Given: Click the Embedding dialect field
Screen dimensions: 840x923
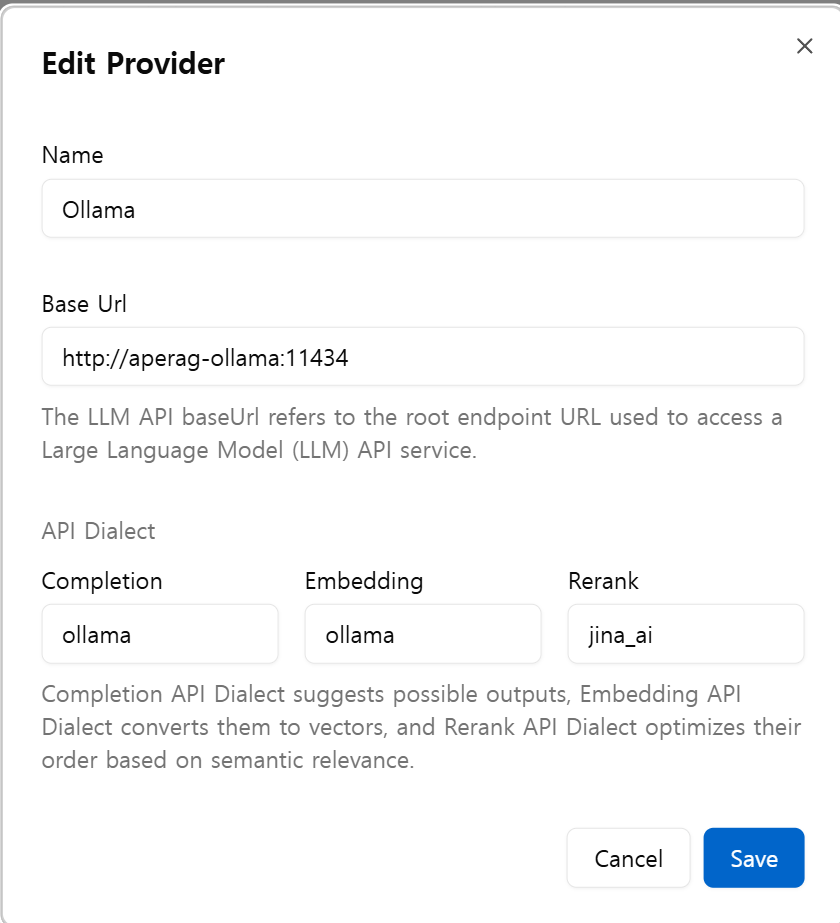Looking at the screenshot, I should (x=423, y=634).
